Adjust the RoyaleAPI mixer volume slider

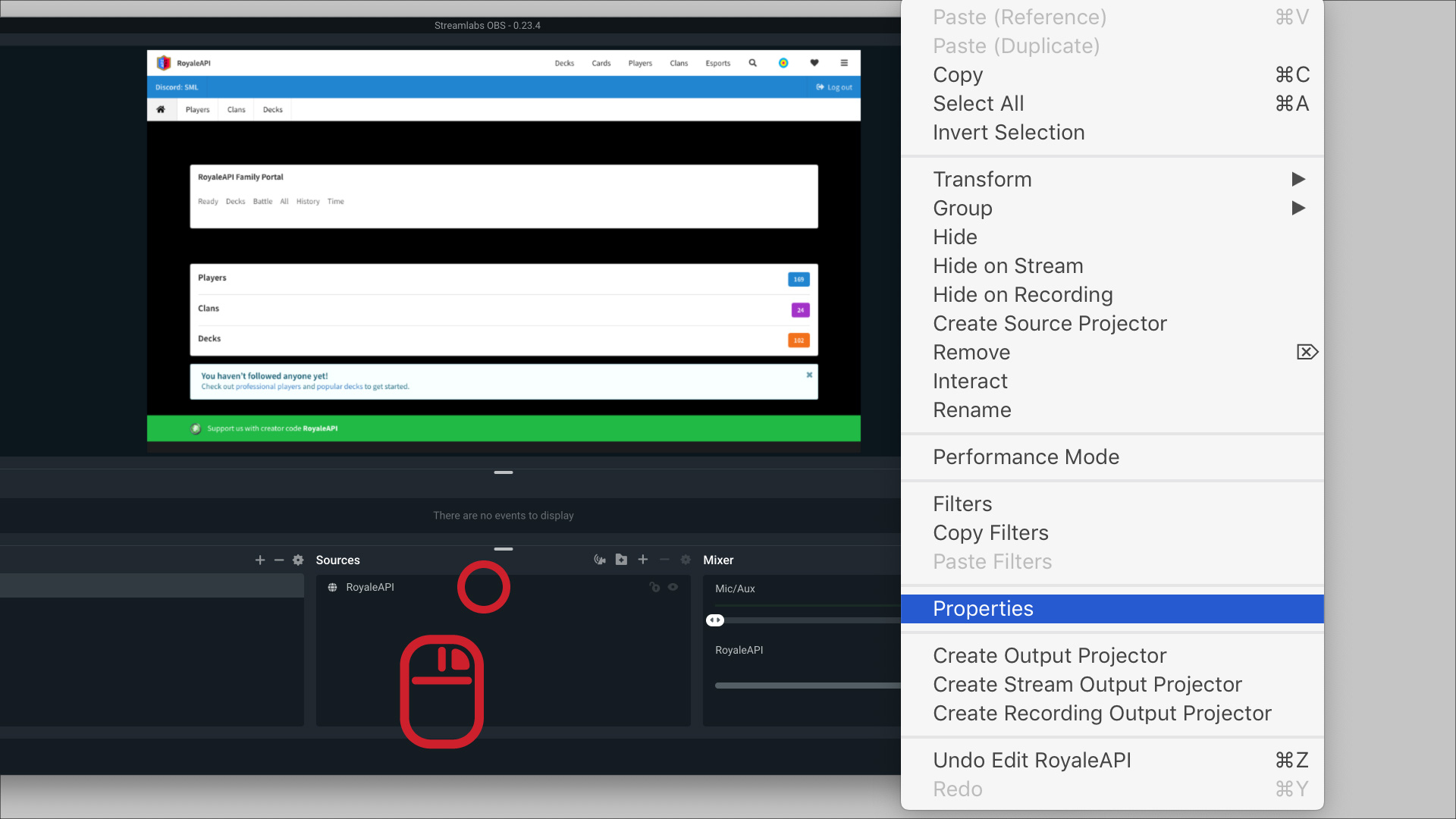(x=808, y=686)
